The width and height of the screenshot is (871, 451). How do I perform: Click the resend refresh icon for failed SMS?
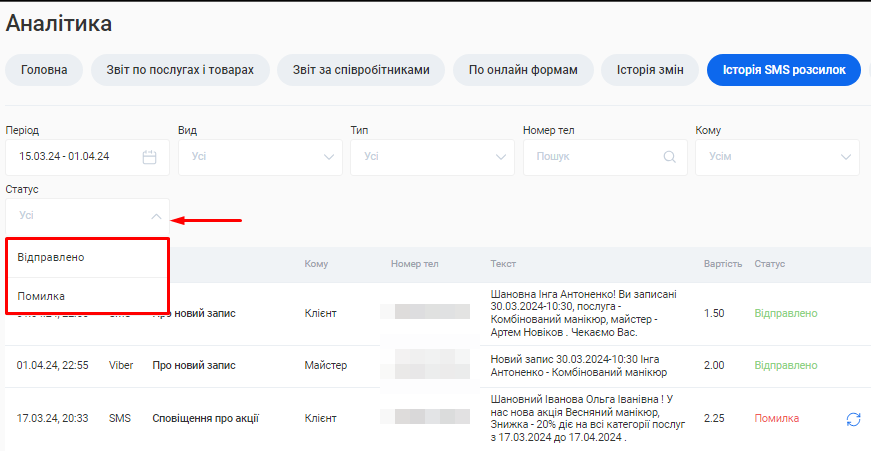pyautogui.click(x=853, y=419)
